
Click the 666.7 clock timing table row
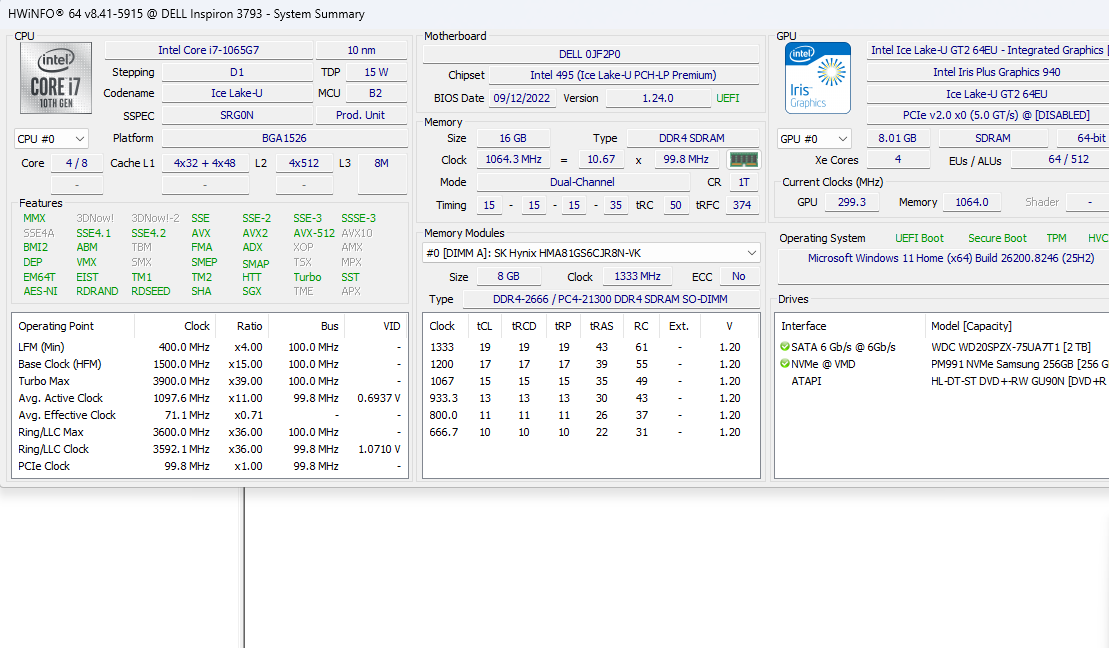[590, 432]
